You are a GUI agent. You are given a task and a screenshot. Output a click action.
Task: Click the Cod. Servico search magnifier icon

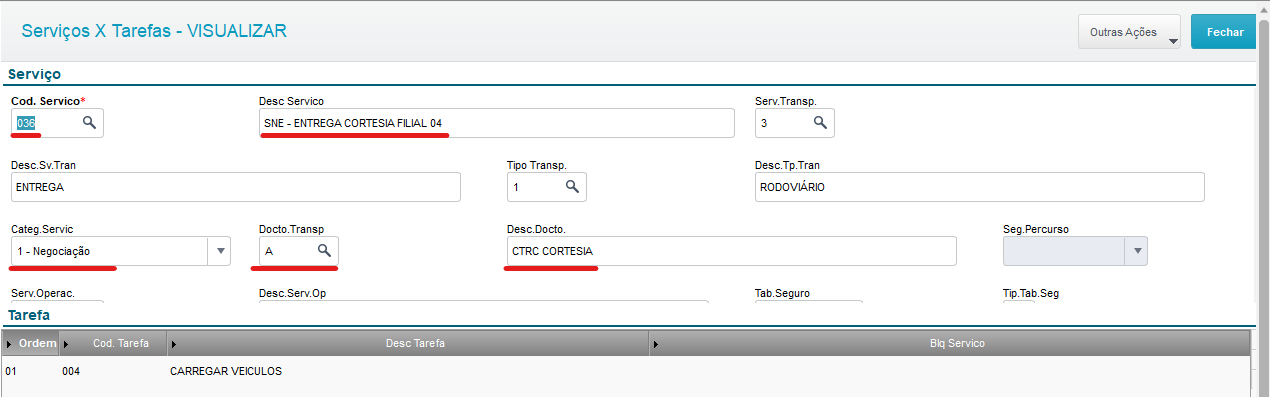89,122
